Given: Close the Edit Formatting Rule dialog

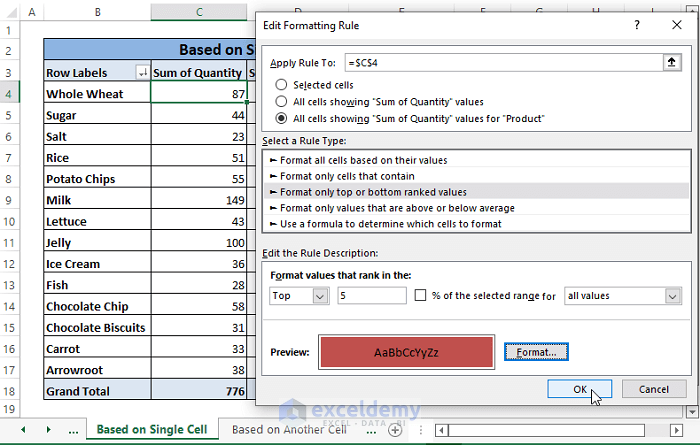Looking at the screenshot, I should pos(677,25).
